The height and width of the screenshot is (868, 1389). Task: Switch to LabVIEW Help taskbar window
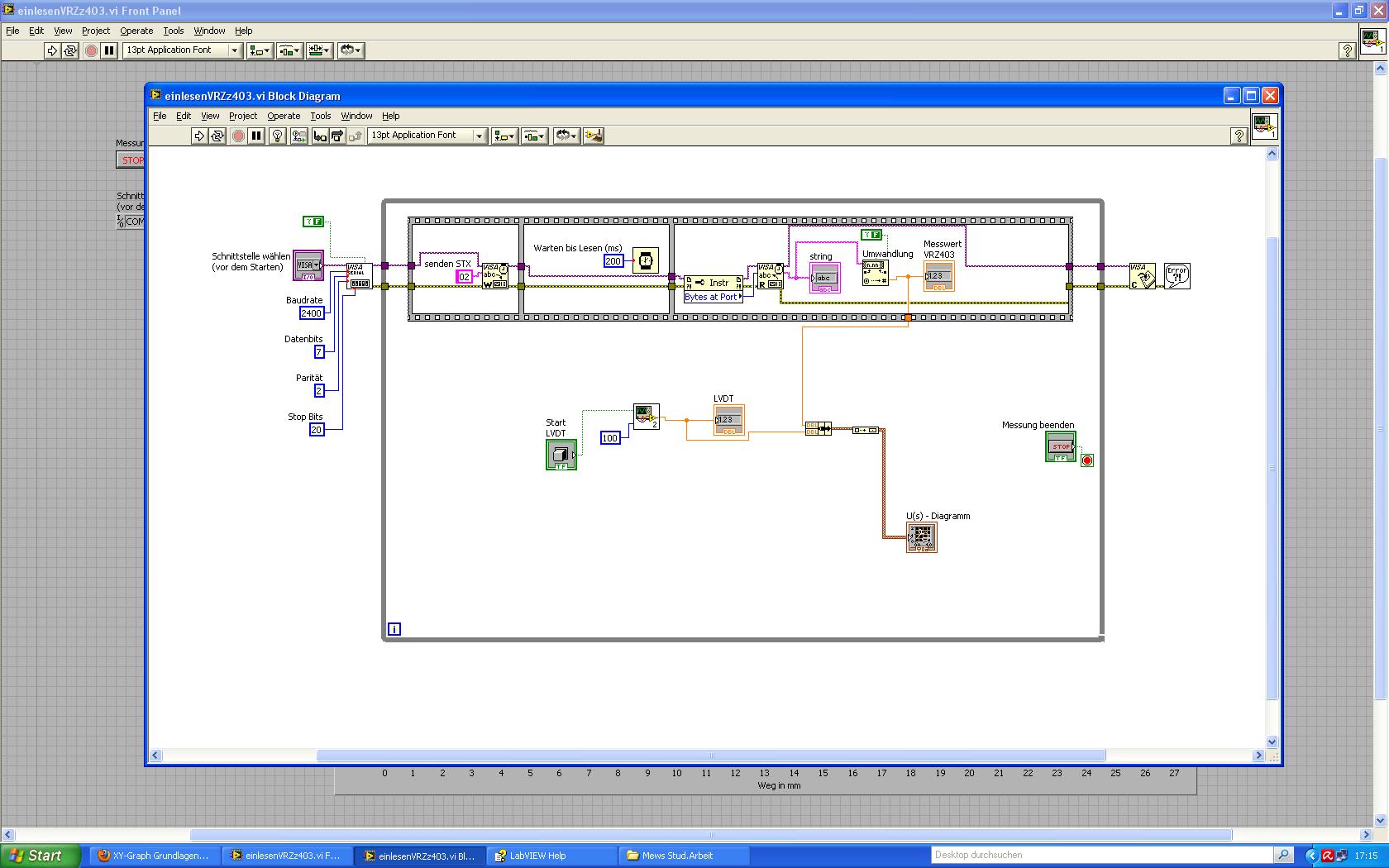pos(552,856)
